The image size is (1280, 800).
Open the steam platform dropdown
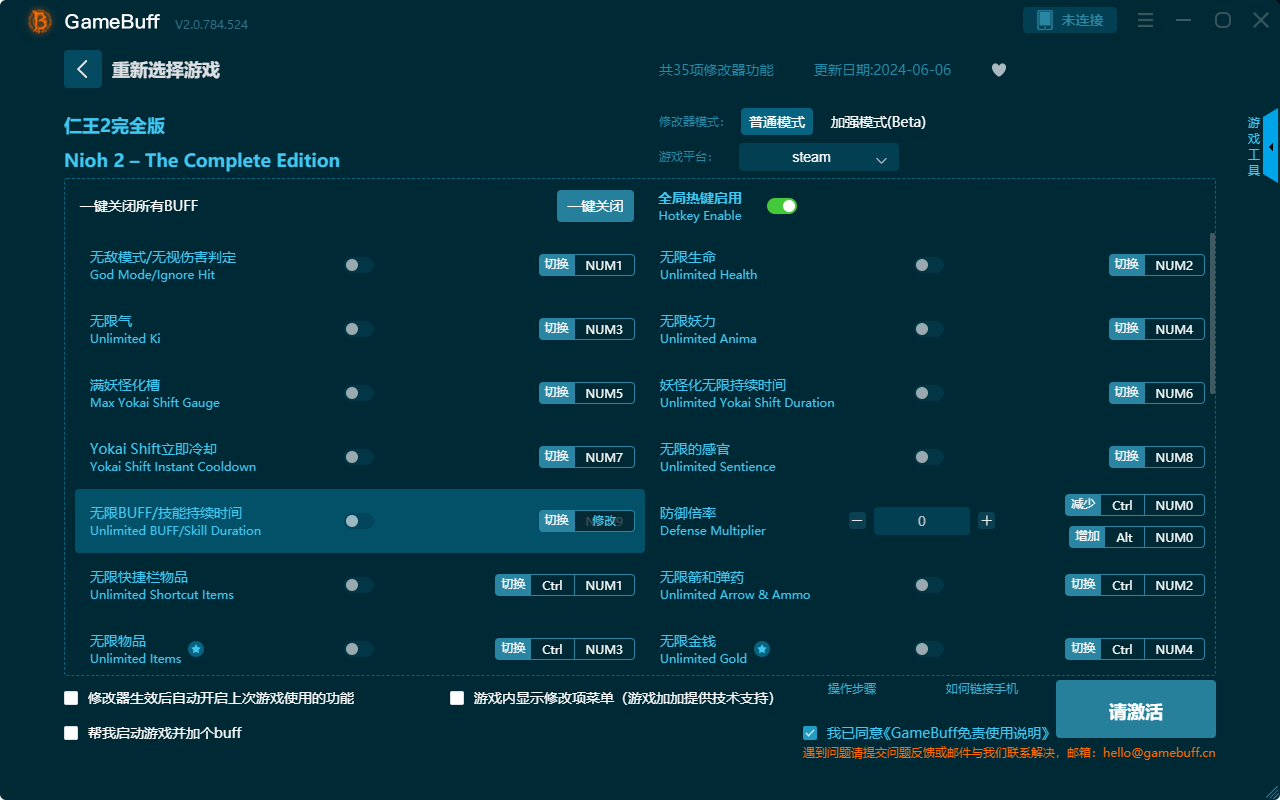[818, 157]
